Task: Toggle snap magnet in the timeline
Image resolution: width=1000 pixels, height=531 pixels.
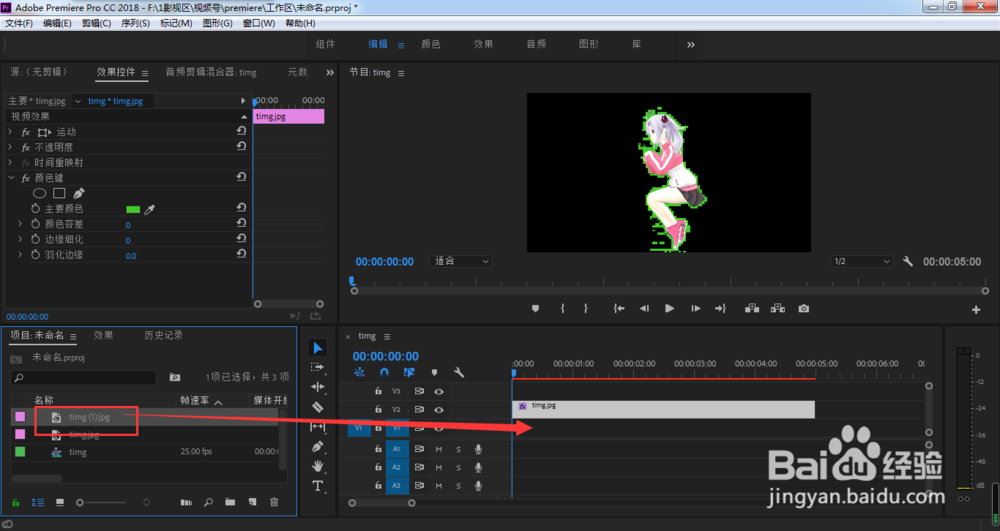Action: tap(384, 373)
